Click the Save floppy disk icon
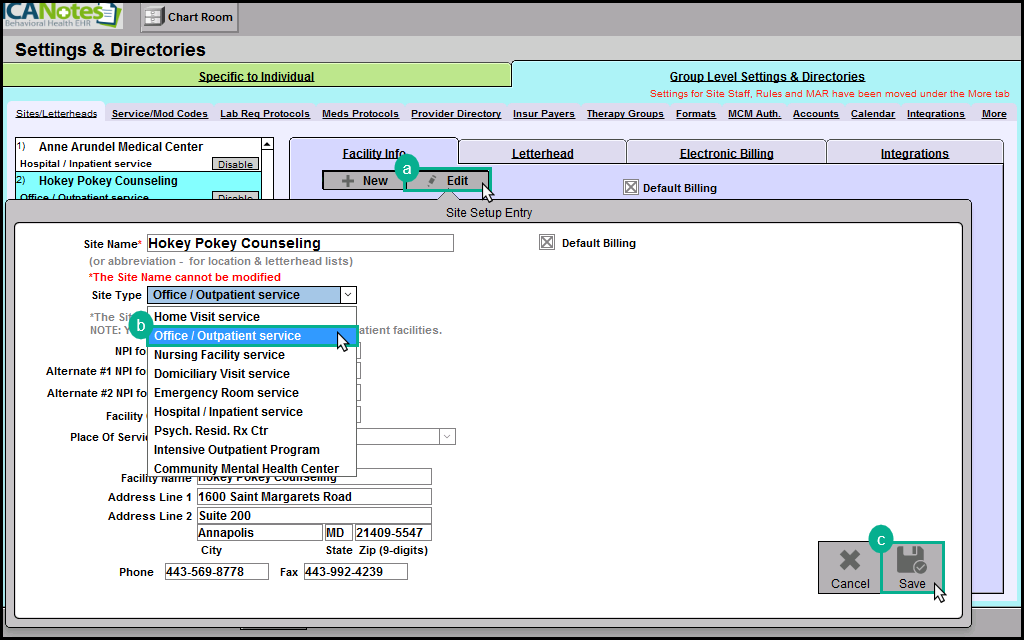Image resolution: width=1024 pixels, height=640 pixels. click(x=911, y=560)
